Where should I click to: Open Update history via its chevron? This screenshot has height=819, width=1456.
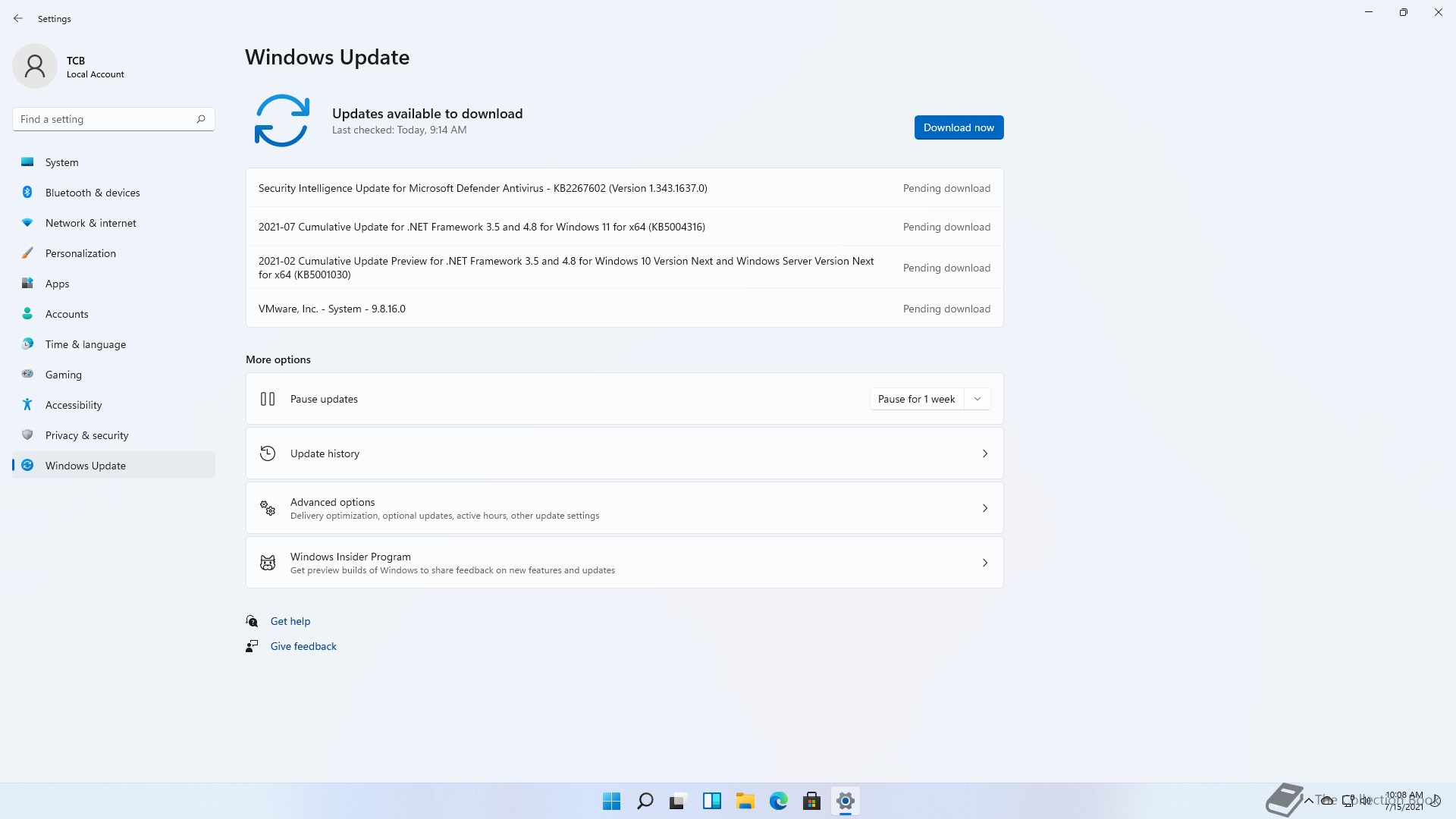coord(985,453)
